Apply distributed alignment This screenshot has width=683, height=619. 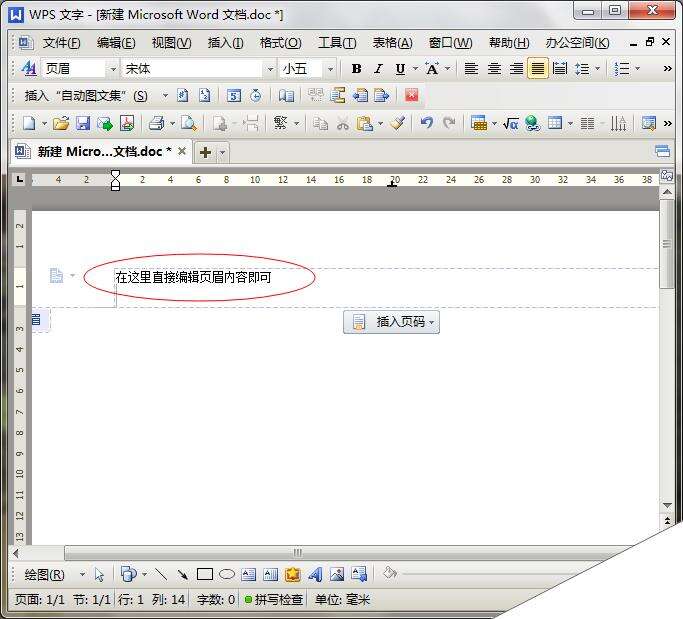(x=560, y=69)
